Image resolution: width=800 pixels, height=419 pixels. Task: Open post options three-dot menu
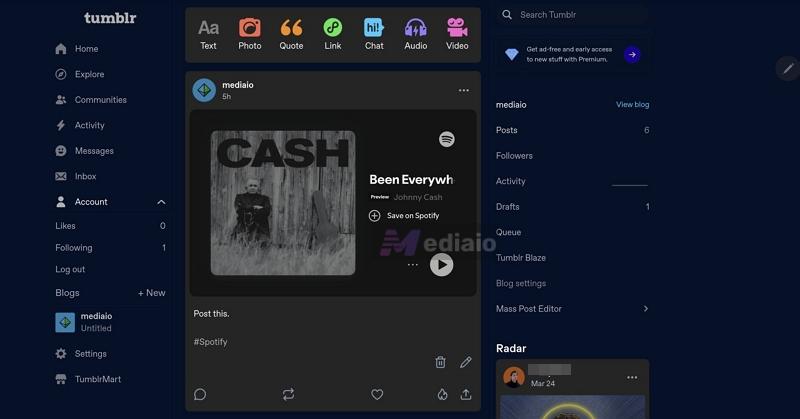click(464, 90)
